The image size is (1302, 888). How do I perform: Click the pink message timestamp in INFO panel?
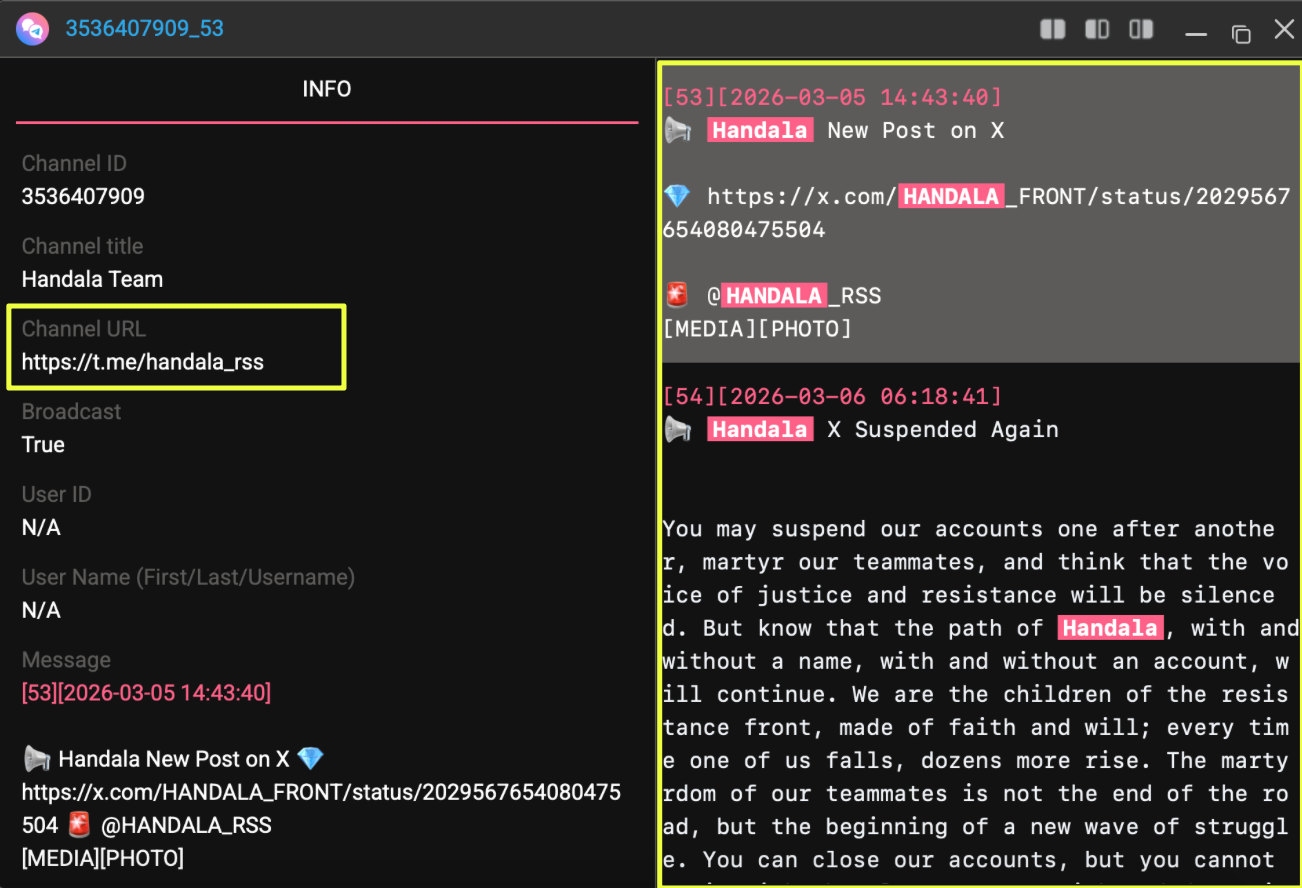[146, 692]
